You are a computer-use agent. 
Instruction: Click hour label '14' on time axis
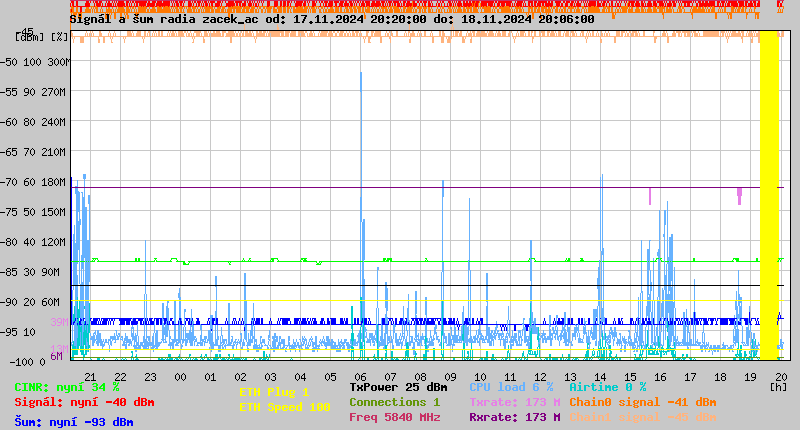[601, 377]
